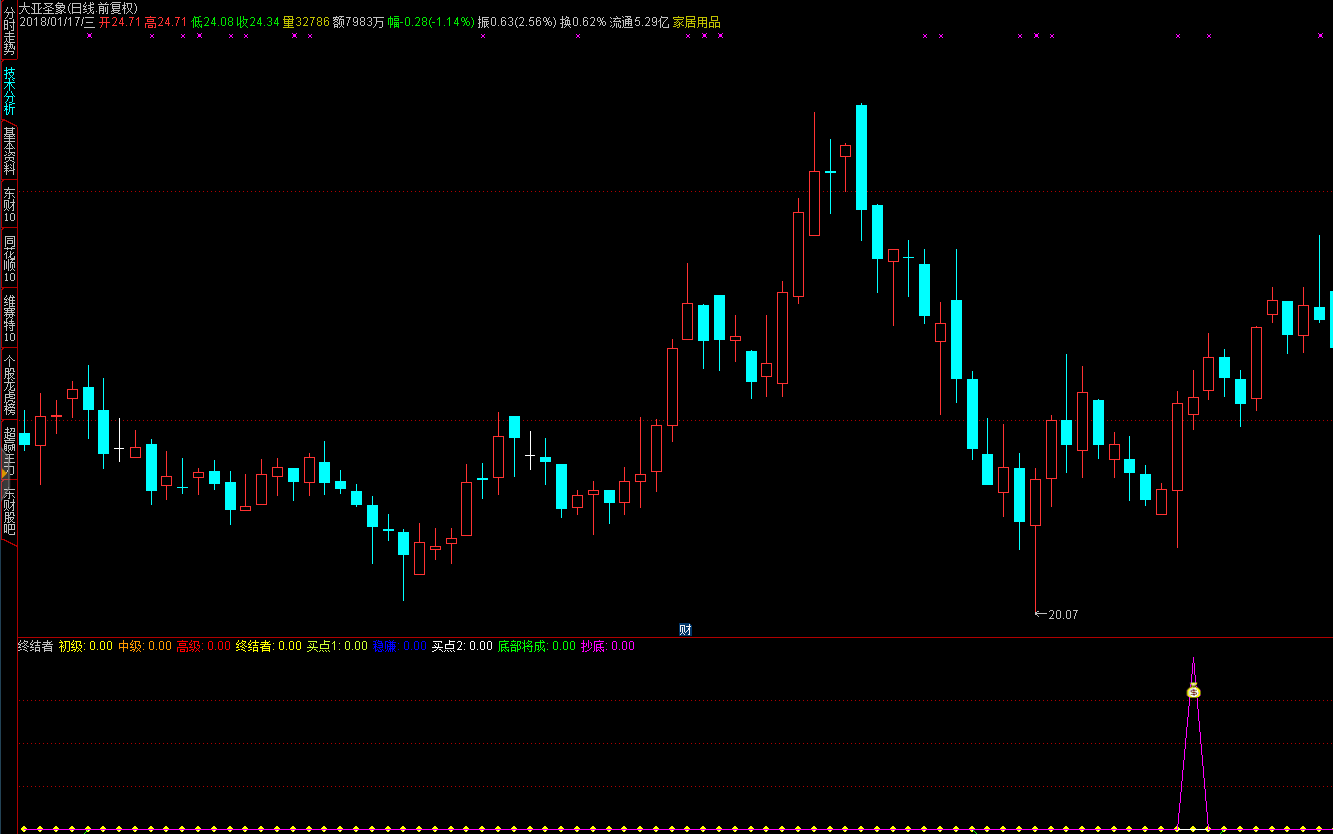This screenshot has width=1333, height=834.
Task: Click the yellow 终结者: 0.00 value
Action: point(268,646)
